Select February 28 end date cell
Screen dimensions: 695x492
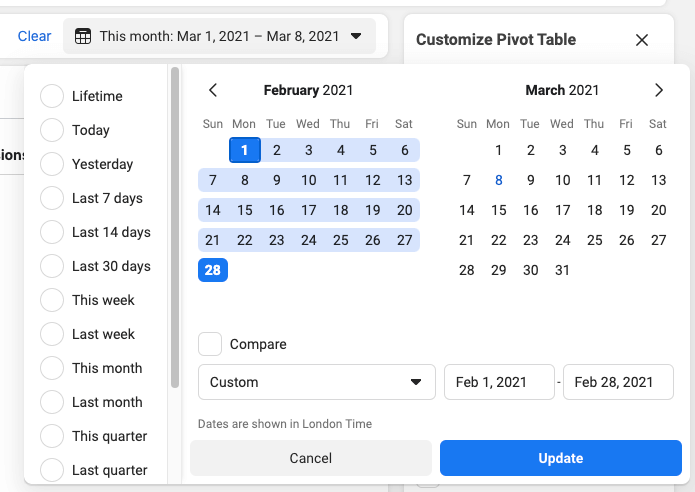point(213,270)
